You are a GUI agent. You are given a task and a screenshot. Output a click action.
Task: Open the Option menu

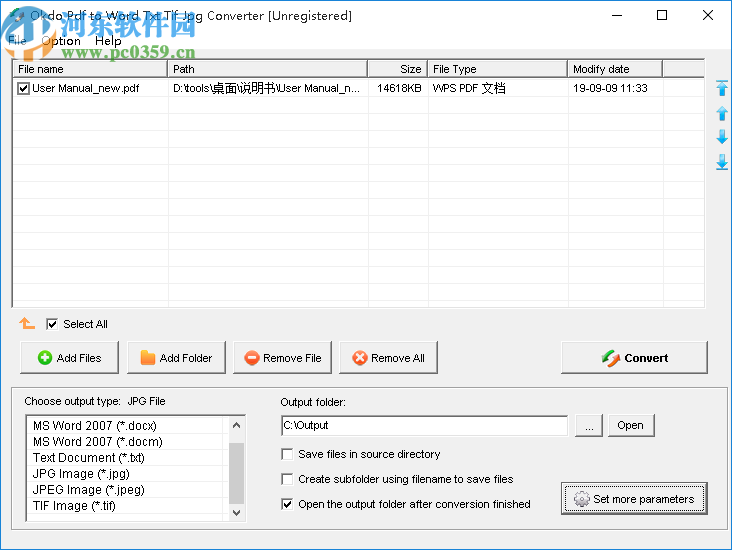click(61, 41)
